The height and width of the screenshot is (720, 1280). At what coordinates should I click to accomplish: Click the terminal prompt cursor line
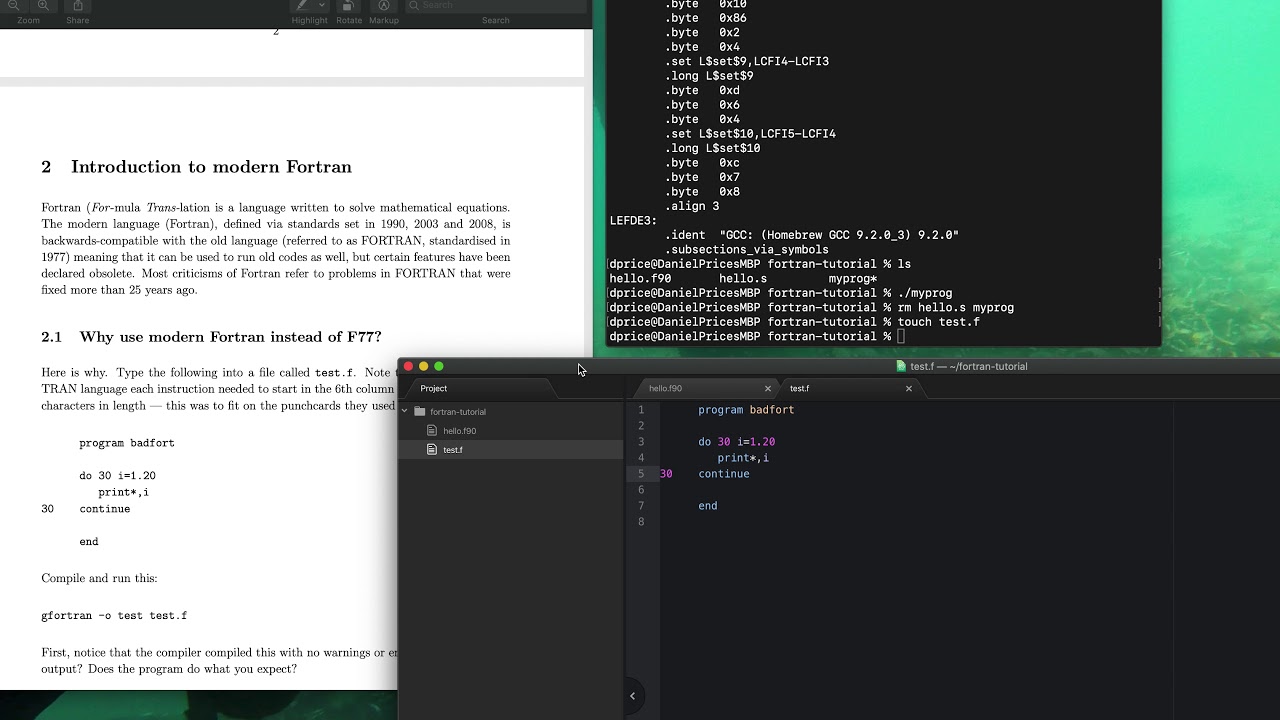756,337
